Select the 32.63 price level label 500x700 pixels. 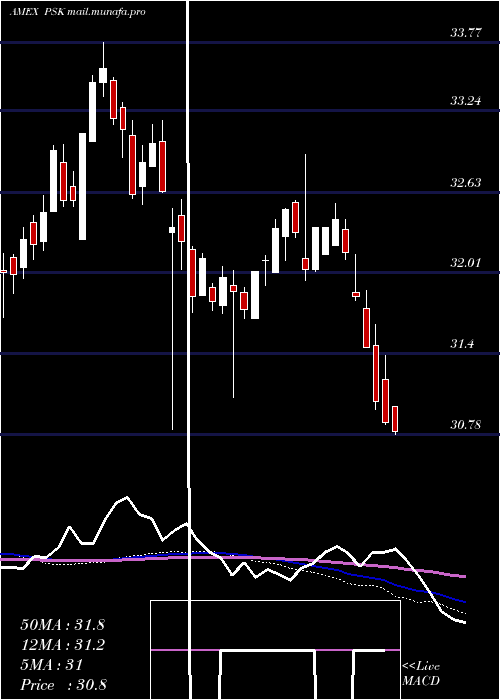[x=466, y=183]
